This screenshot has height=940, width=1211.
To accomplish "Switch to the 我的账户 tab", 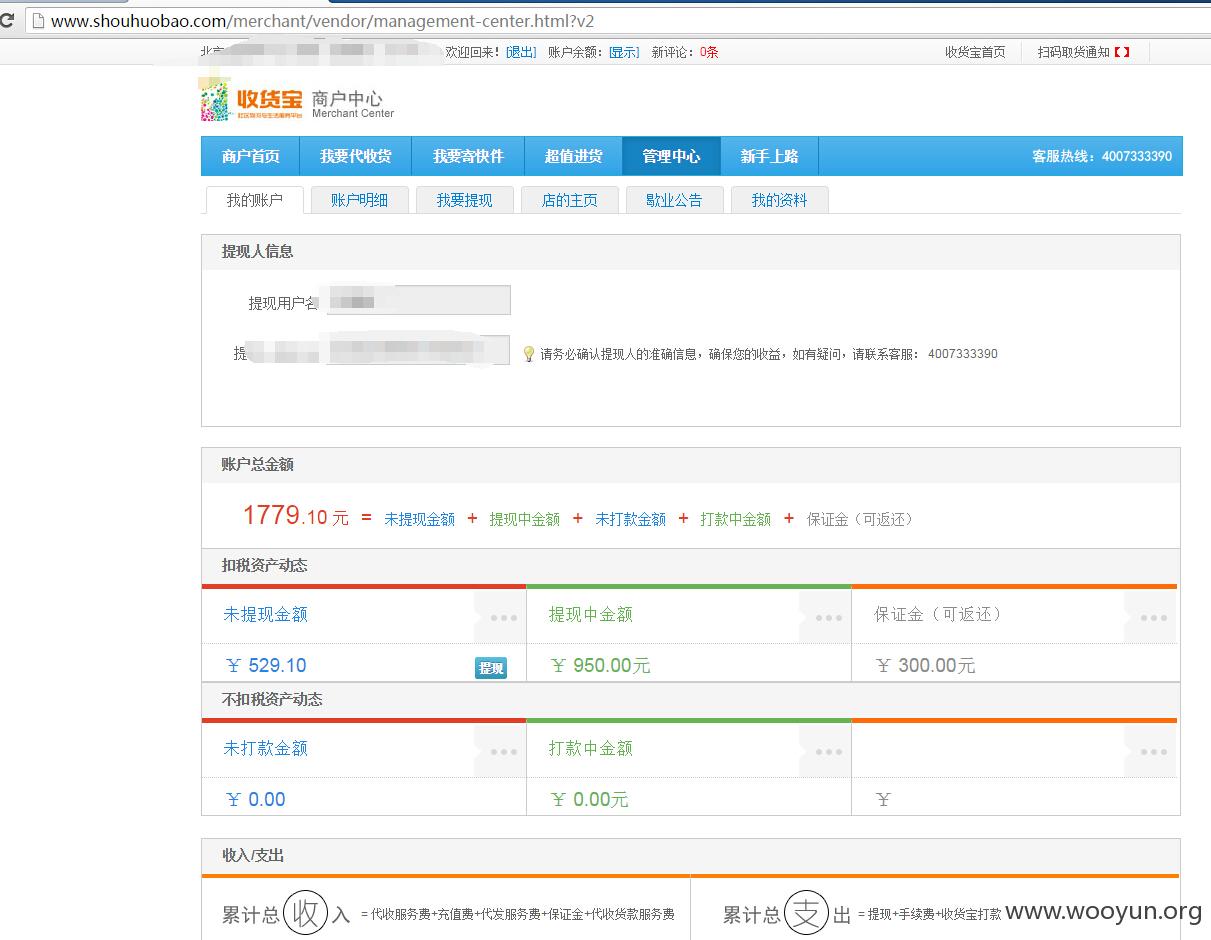I will click(x=254, y=200).
